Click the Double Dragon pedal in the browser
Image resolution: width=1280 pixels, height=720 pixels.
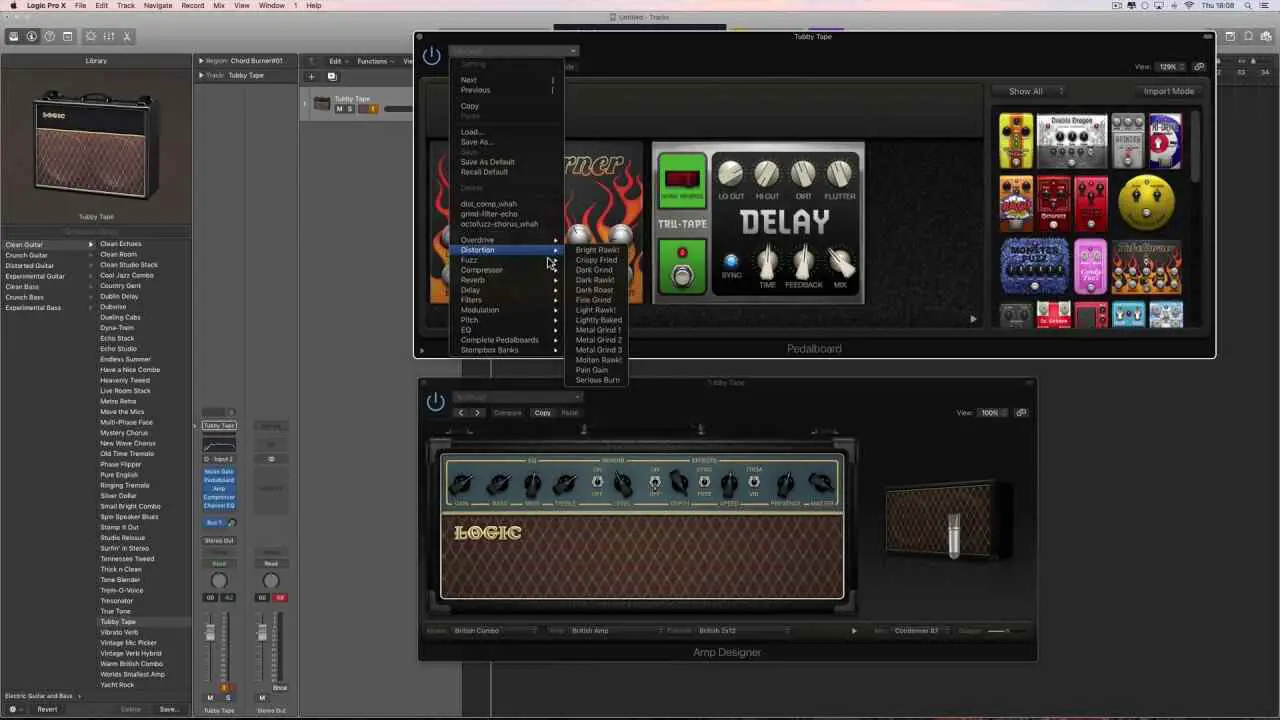click(1070, 140)
